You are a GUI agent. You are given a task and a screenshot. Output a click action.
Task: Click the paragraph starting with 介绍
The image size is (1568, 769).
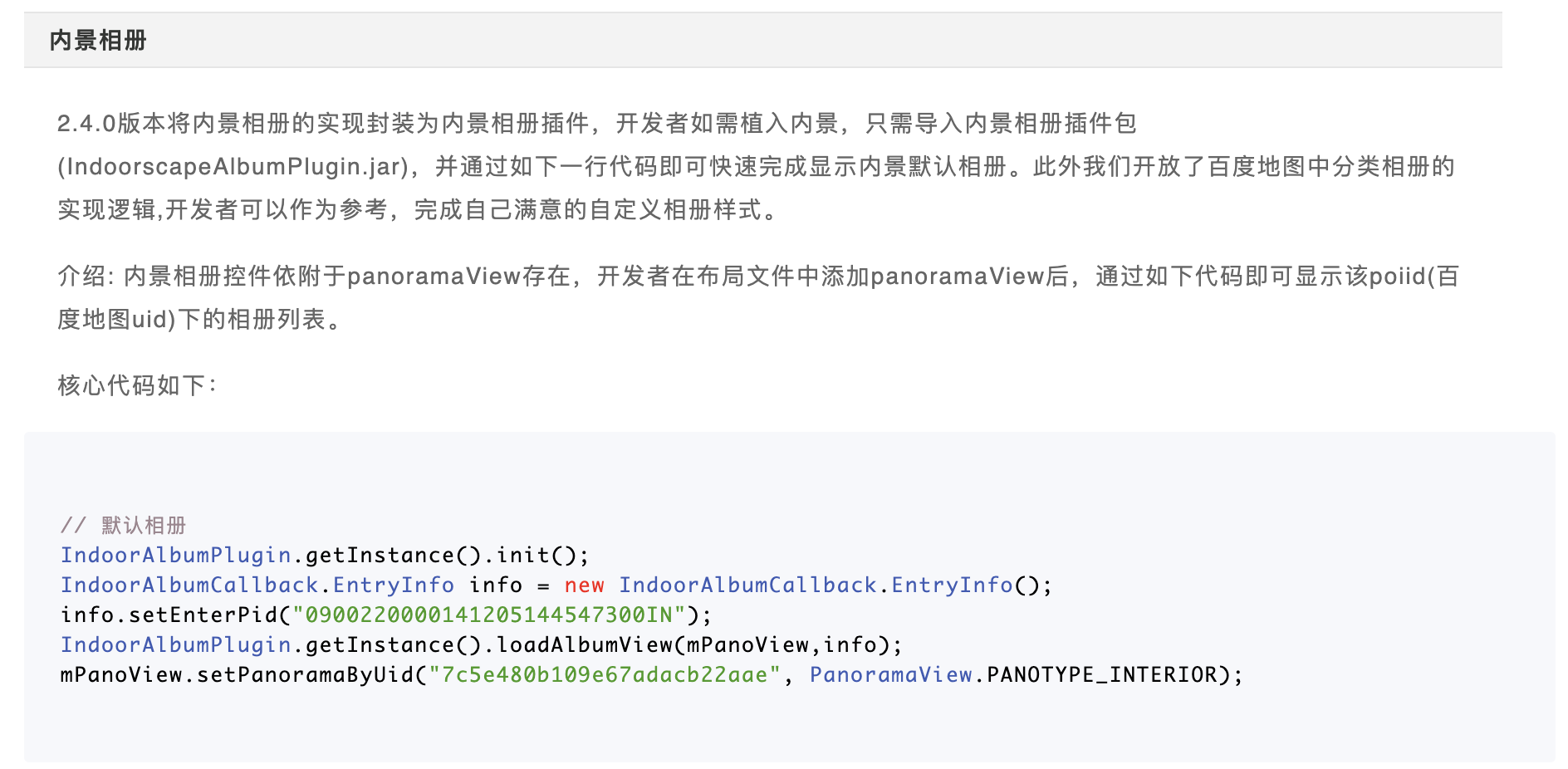pos(758,297)
